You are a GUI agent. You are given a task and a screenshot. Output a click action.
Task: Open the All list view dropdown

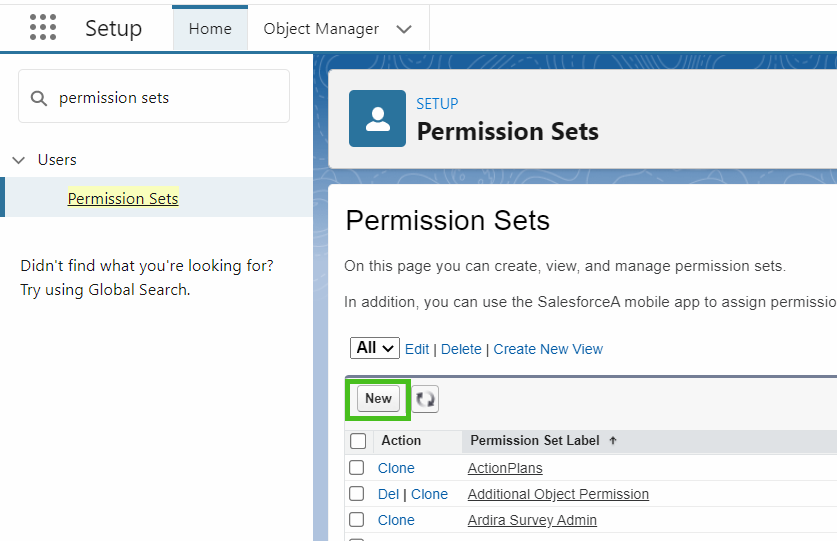[375, 348]
